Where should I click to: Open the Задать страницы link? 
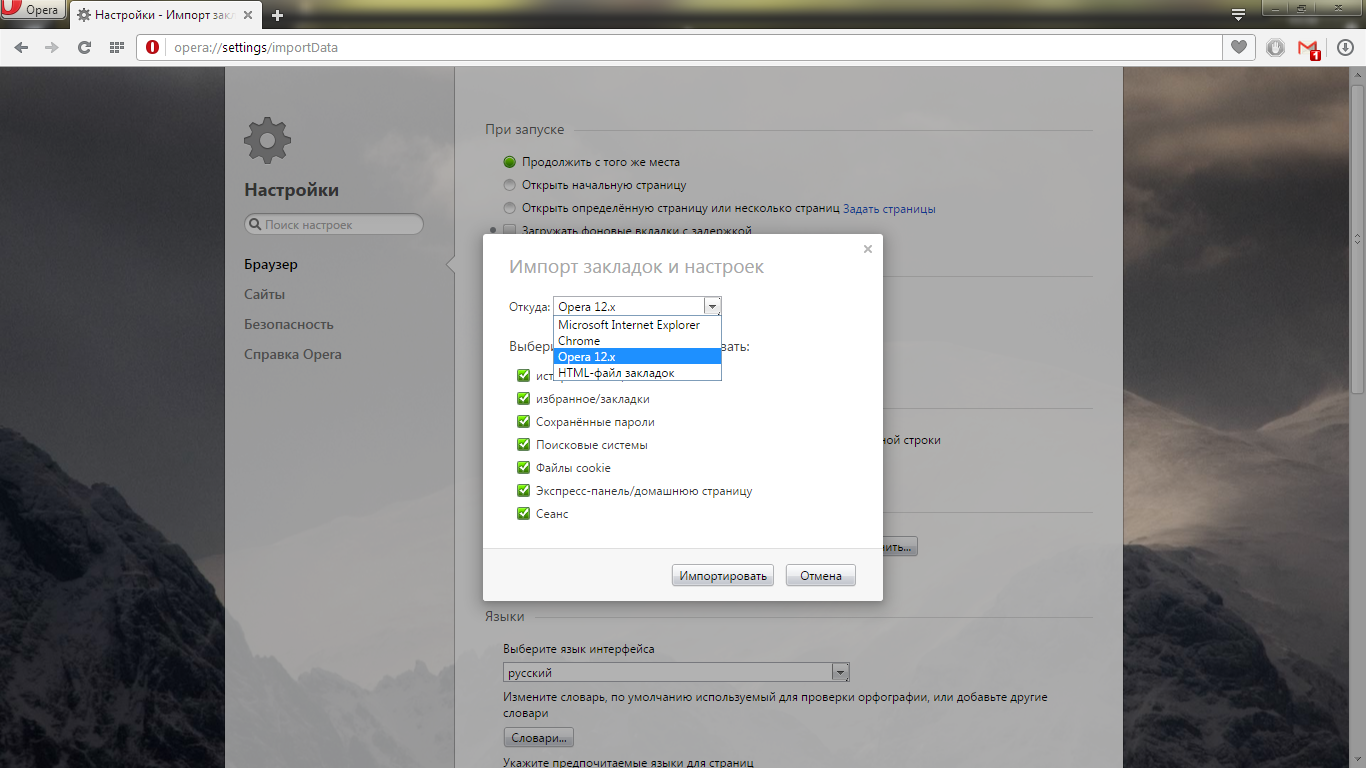click(x=889, y=209)
